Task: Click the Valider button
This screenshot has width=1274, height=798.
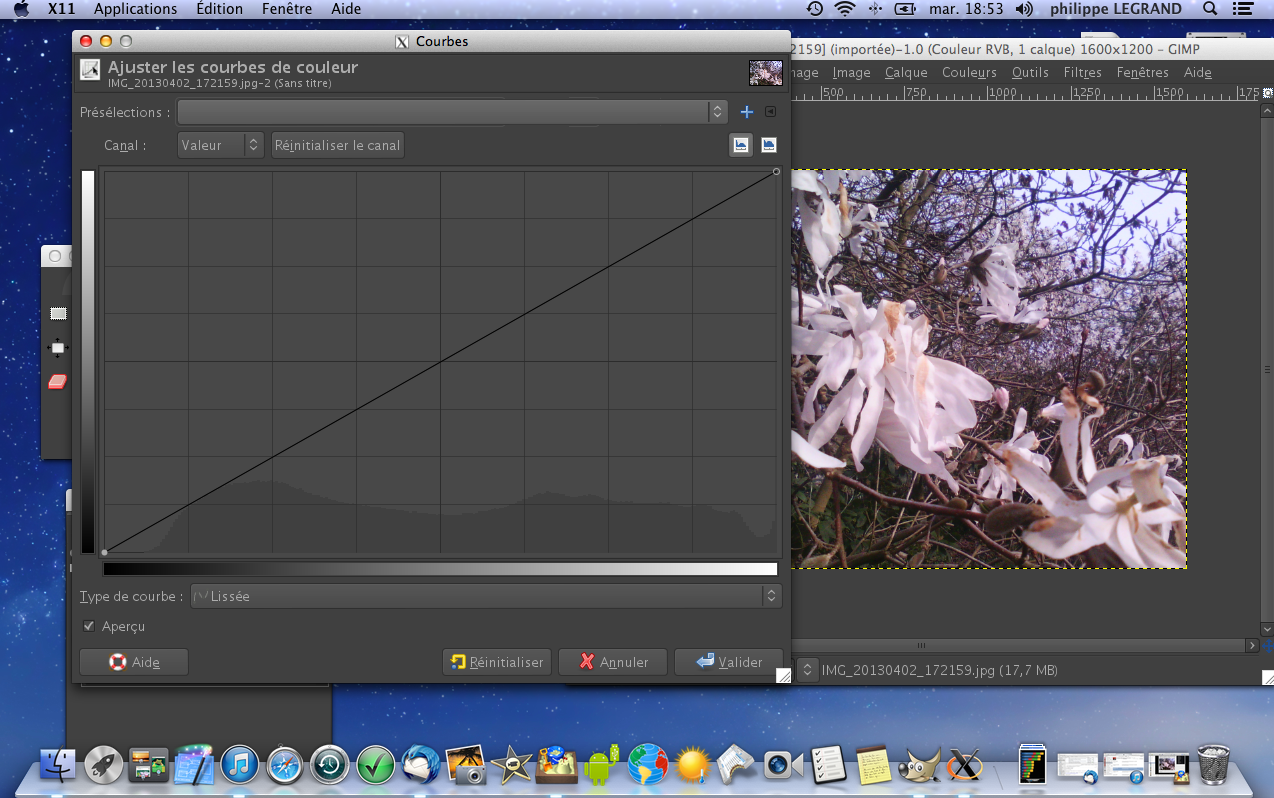Action: pyautogui.click(x=729, y=662)
